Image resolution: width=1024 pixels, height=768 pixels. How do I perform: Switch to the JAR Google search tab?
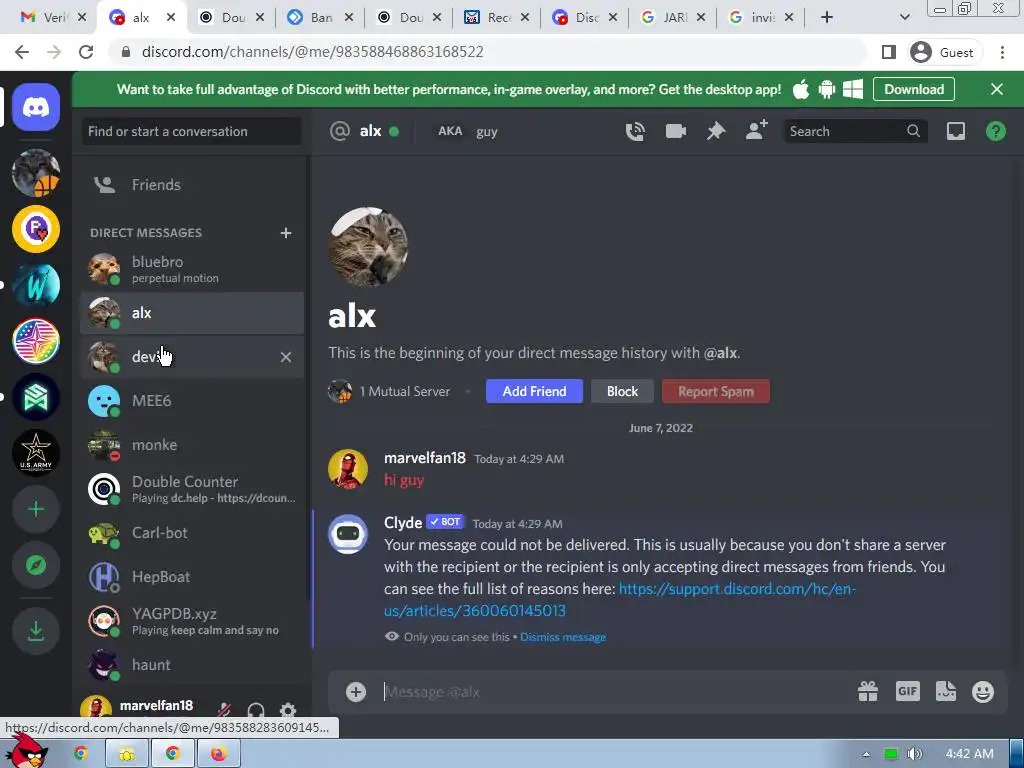coord(673,17)
